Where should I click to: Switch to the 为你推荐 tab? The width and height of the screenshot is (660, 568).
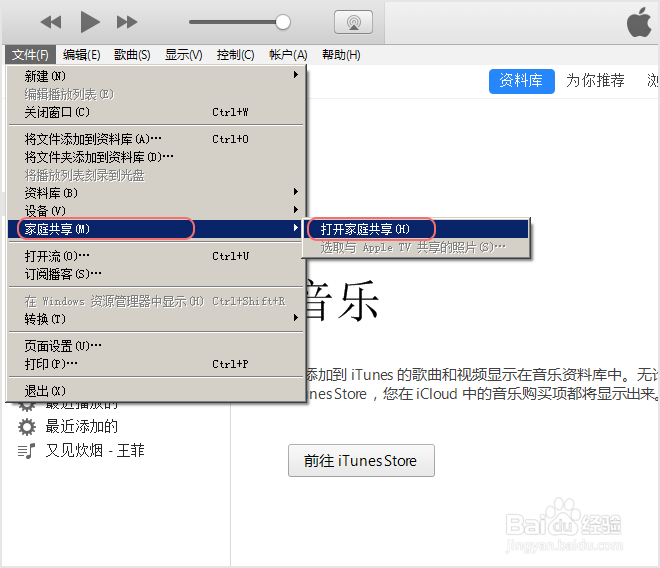(x=595, y=80)
